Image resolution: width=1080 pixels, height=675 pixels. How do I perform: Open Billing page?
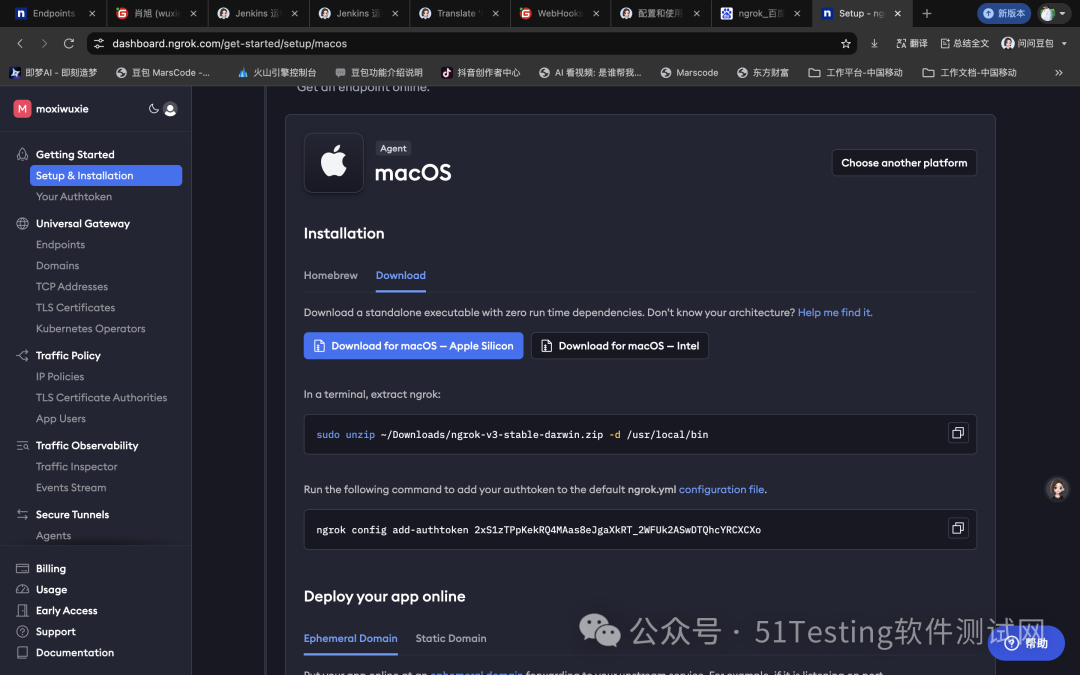tap(51, 568)
